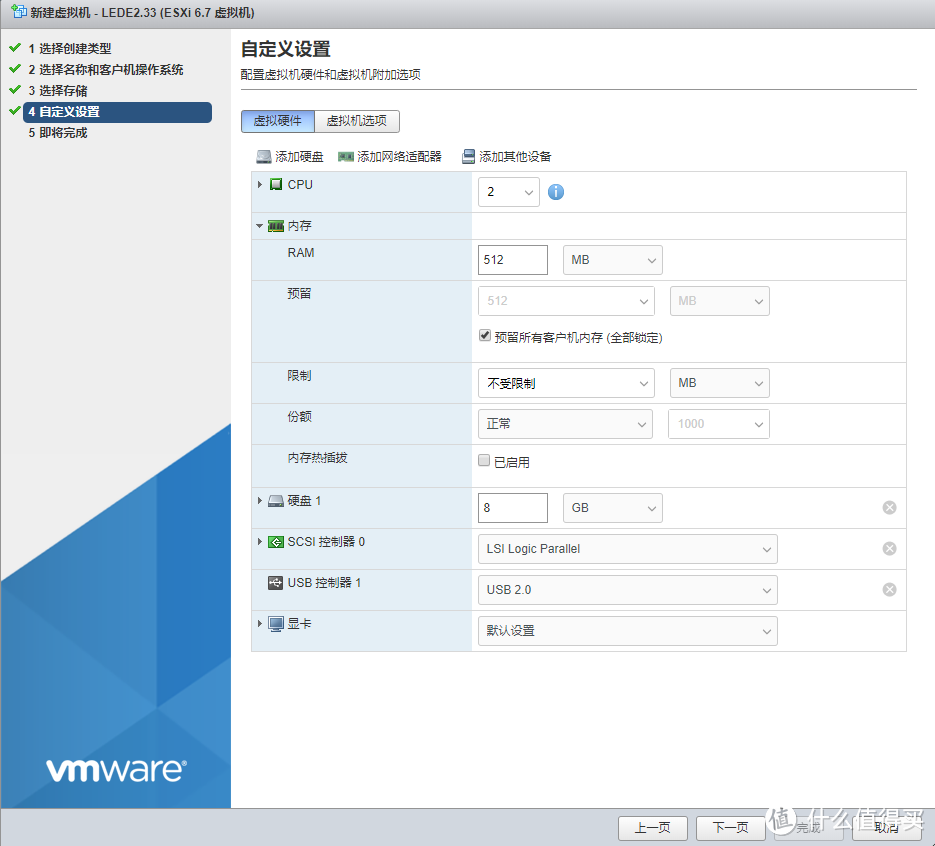Switch to the 虚拟机选项 tab
The width and height of the screenshot is (935, 846).
355,121
